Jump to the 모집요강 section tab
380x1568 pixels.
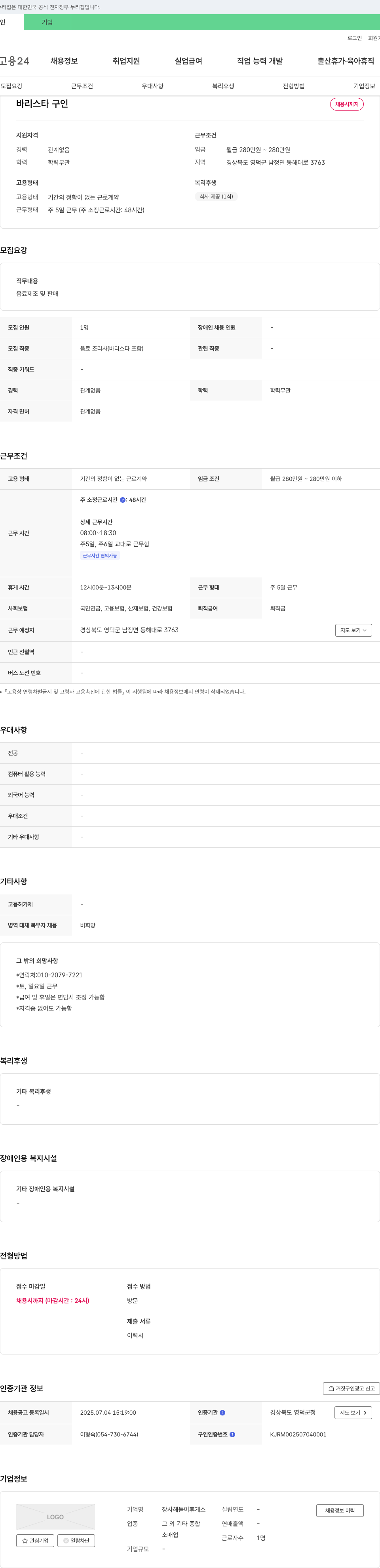11,86
